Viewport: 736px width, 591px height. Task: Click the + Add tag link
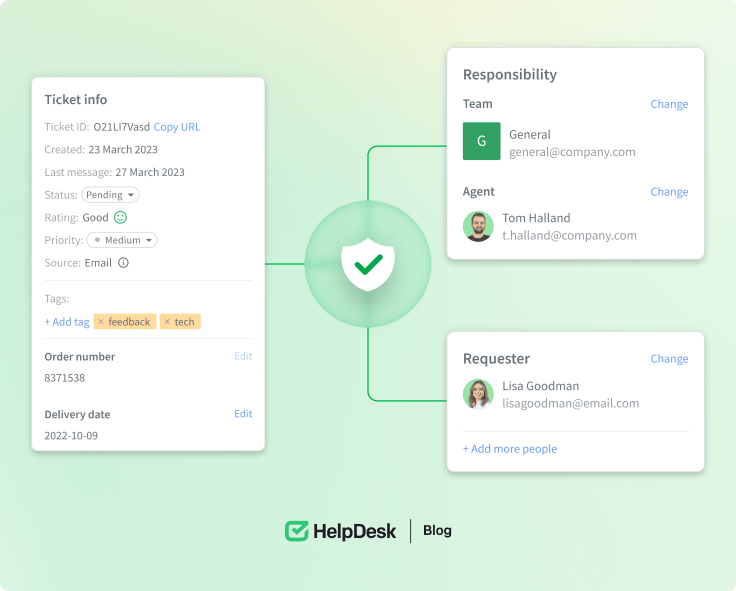(67, 322)
